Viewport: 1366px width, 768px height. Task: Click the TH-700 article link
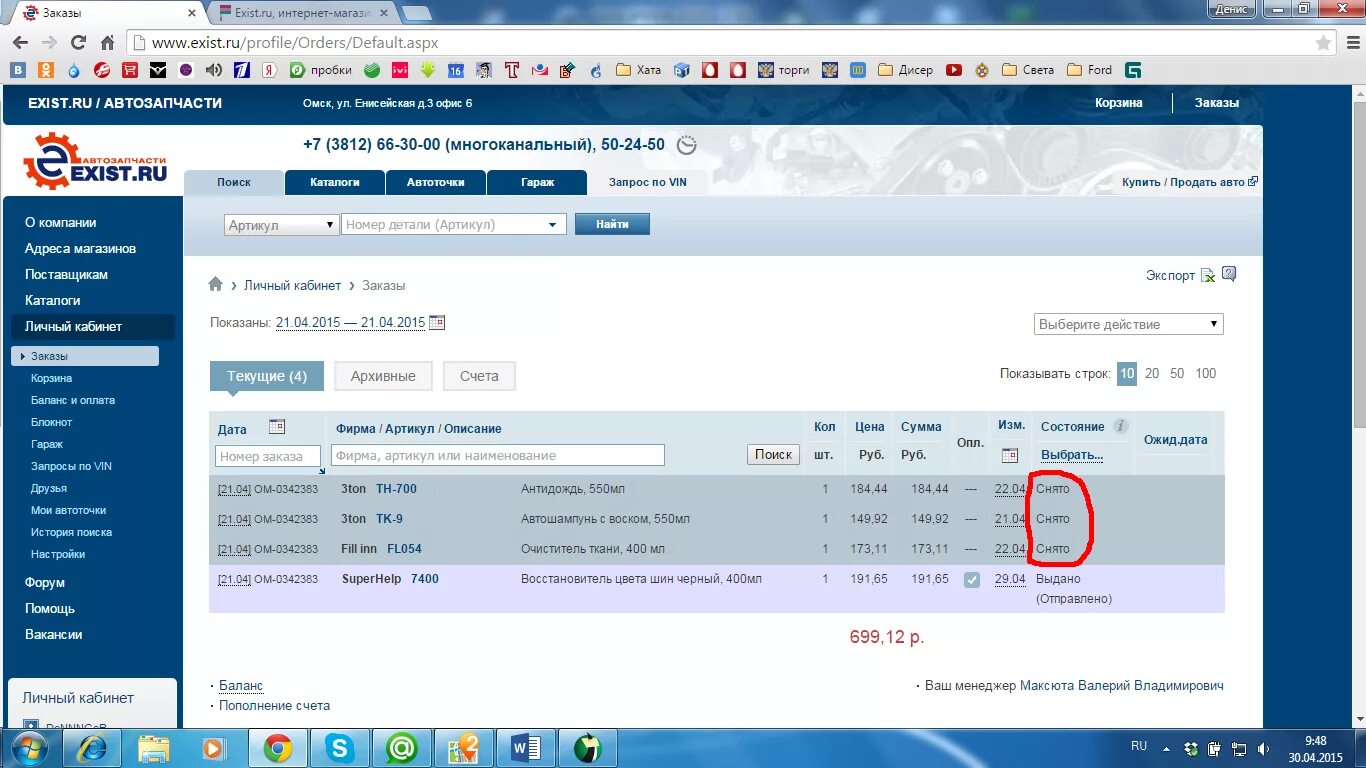[396, 489]
